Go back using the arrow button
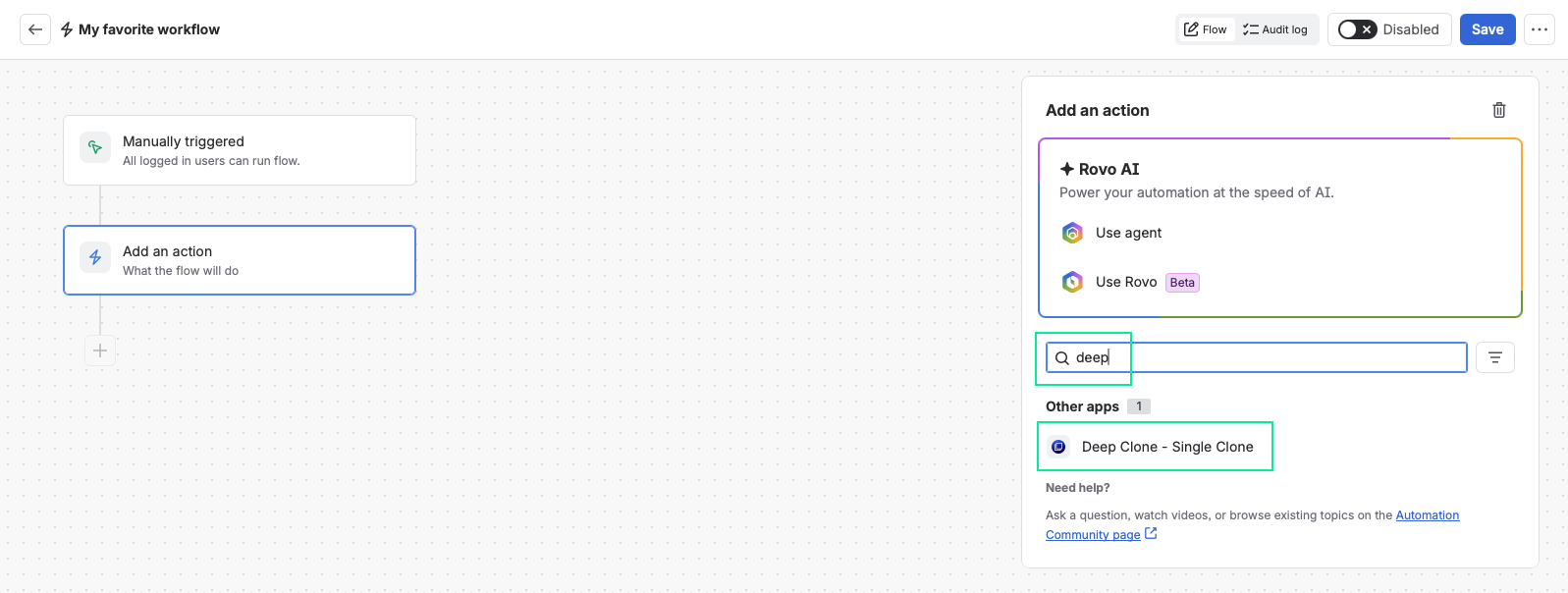This screenshot has width=1568, height=593. tap(35, 29)
